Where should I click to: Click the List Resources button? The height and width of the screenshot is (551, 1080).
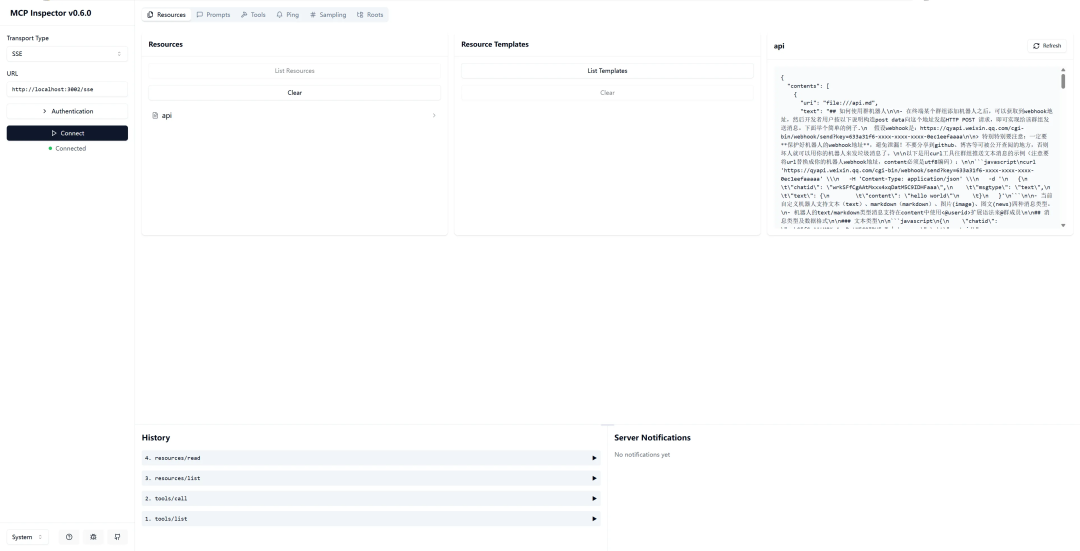click(295, 71)
